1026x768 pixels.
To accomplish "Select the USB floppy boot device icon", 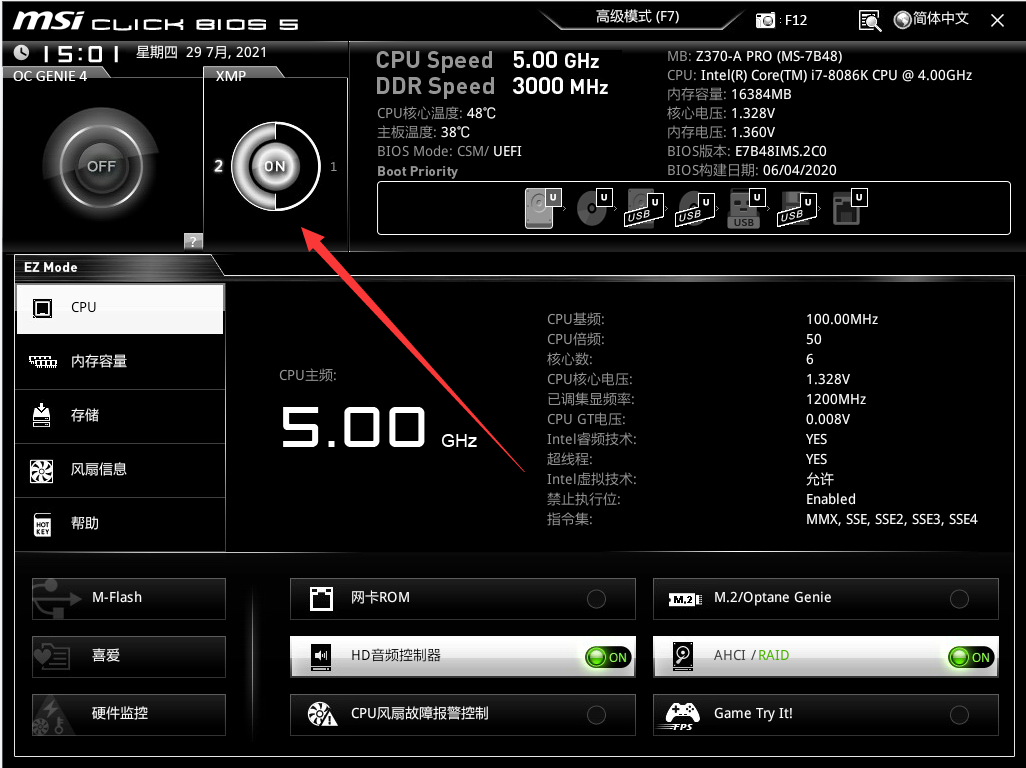I will coord(797,208).
